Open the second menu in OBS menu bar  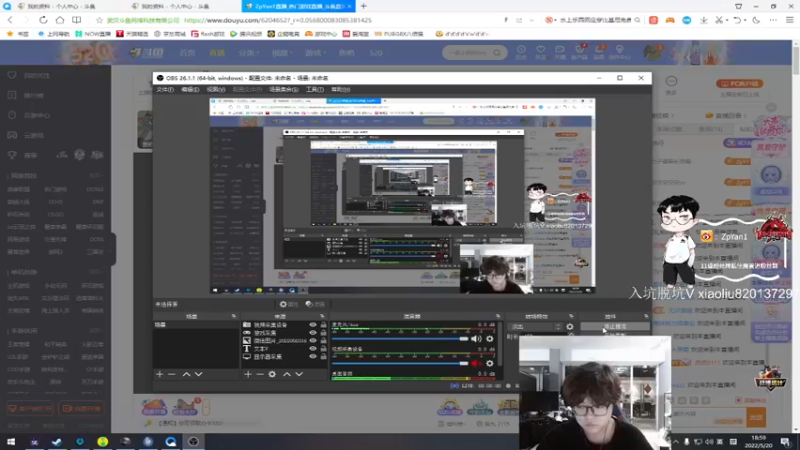(x=190, y=89)
